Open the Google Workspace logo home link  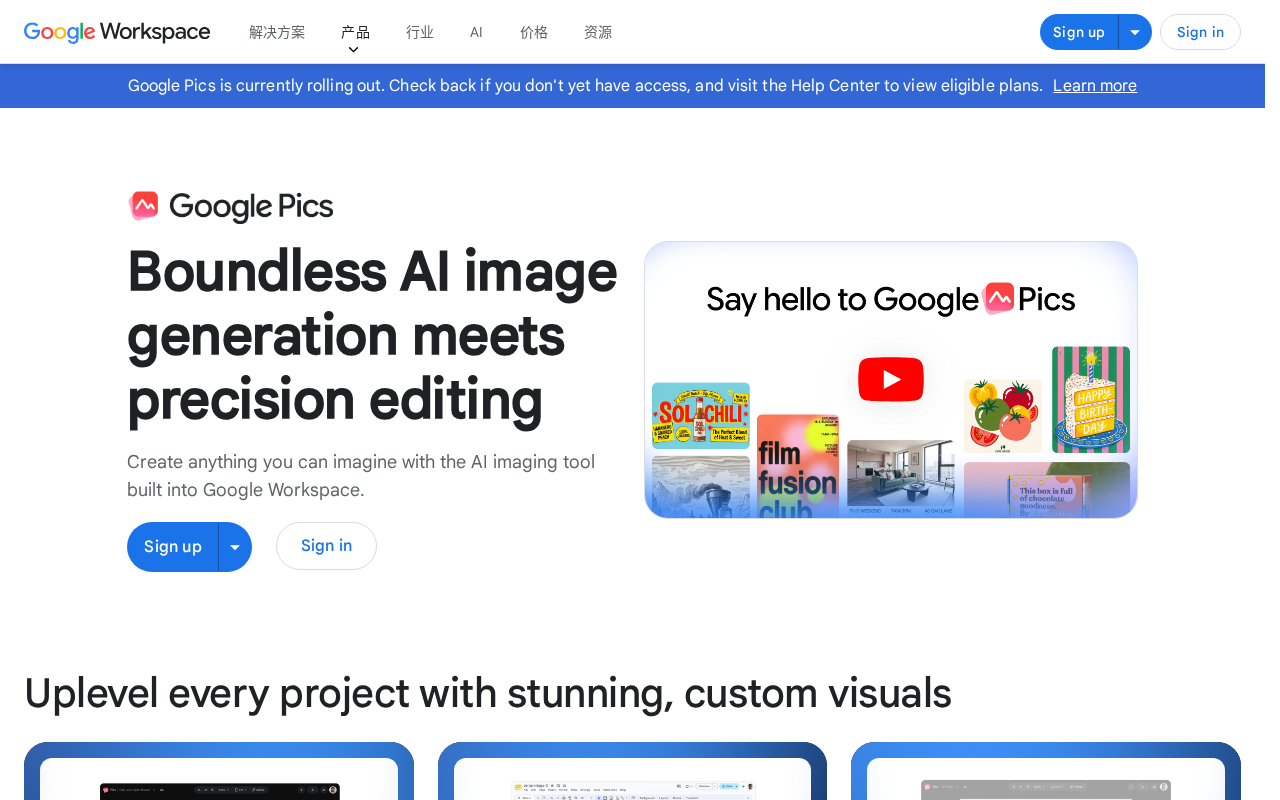pyautogui.click(x=117, y=32)
